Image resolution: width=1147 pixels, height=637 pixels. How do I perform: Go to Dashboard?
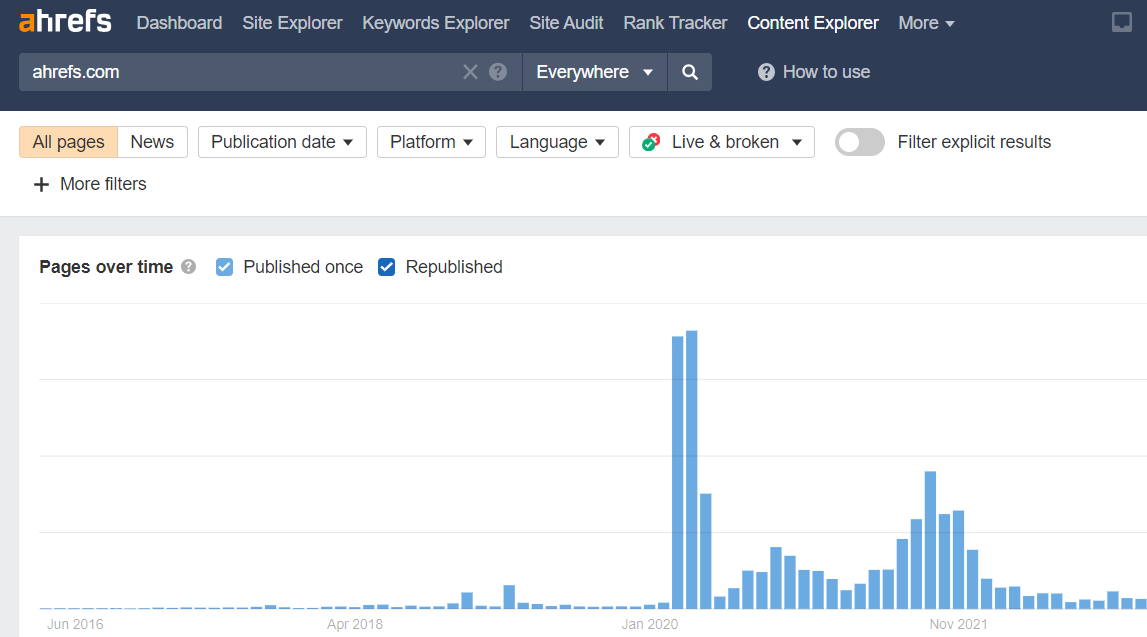179,23
